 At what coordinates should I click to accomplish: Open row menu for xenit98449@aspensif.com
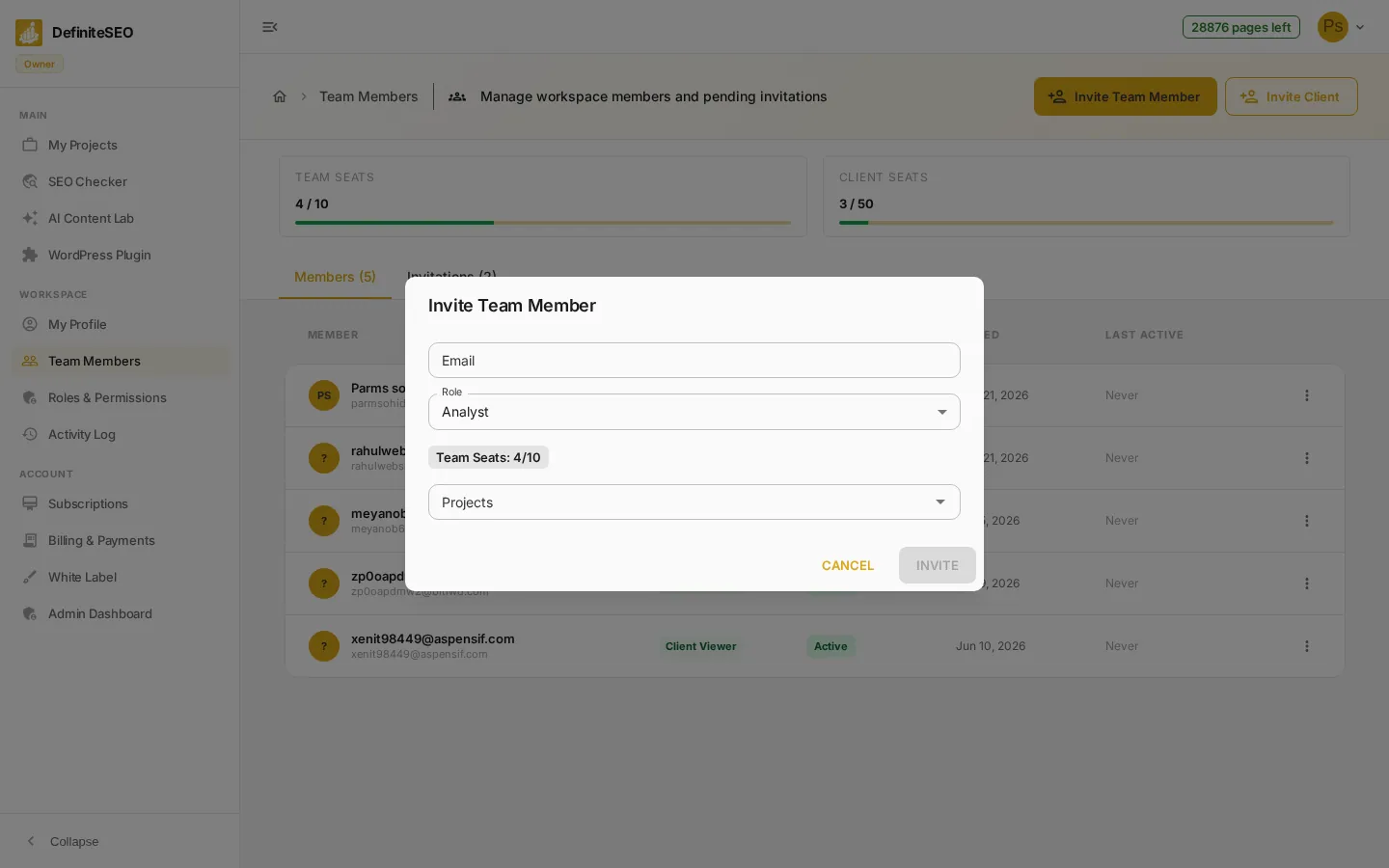(1307, 646)
